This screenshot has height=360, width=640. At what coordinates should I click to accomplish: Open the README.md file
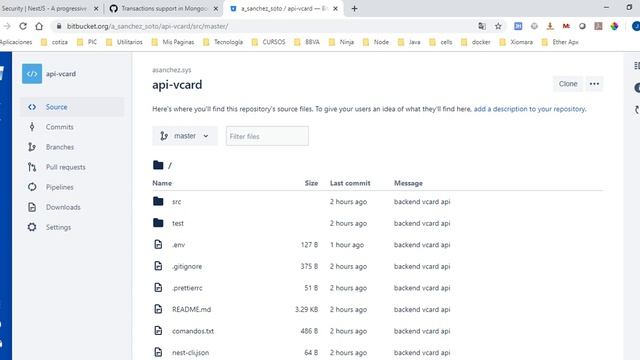point(191,309)
